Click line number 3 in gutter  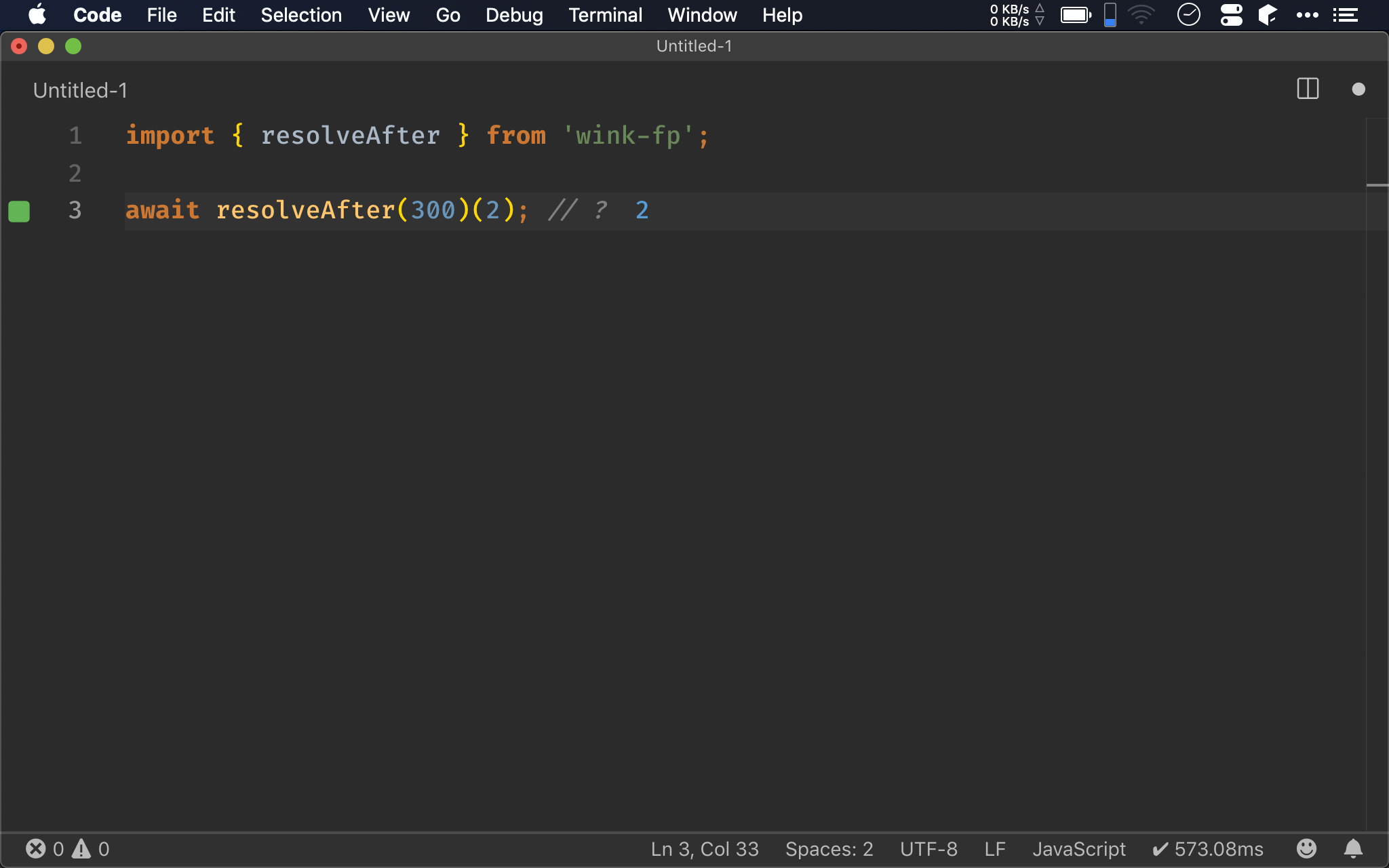point(75,210)
